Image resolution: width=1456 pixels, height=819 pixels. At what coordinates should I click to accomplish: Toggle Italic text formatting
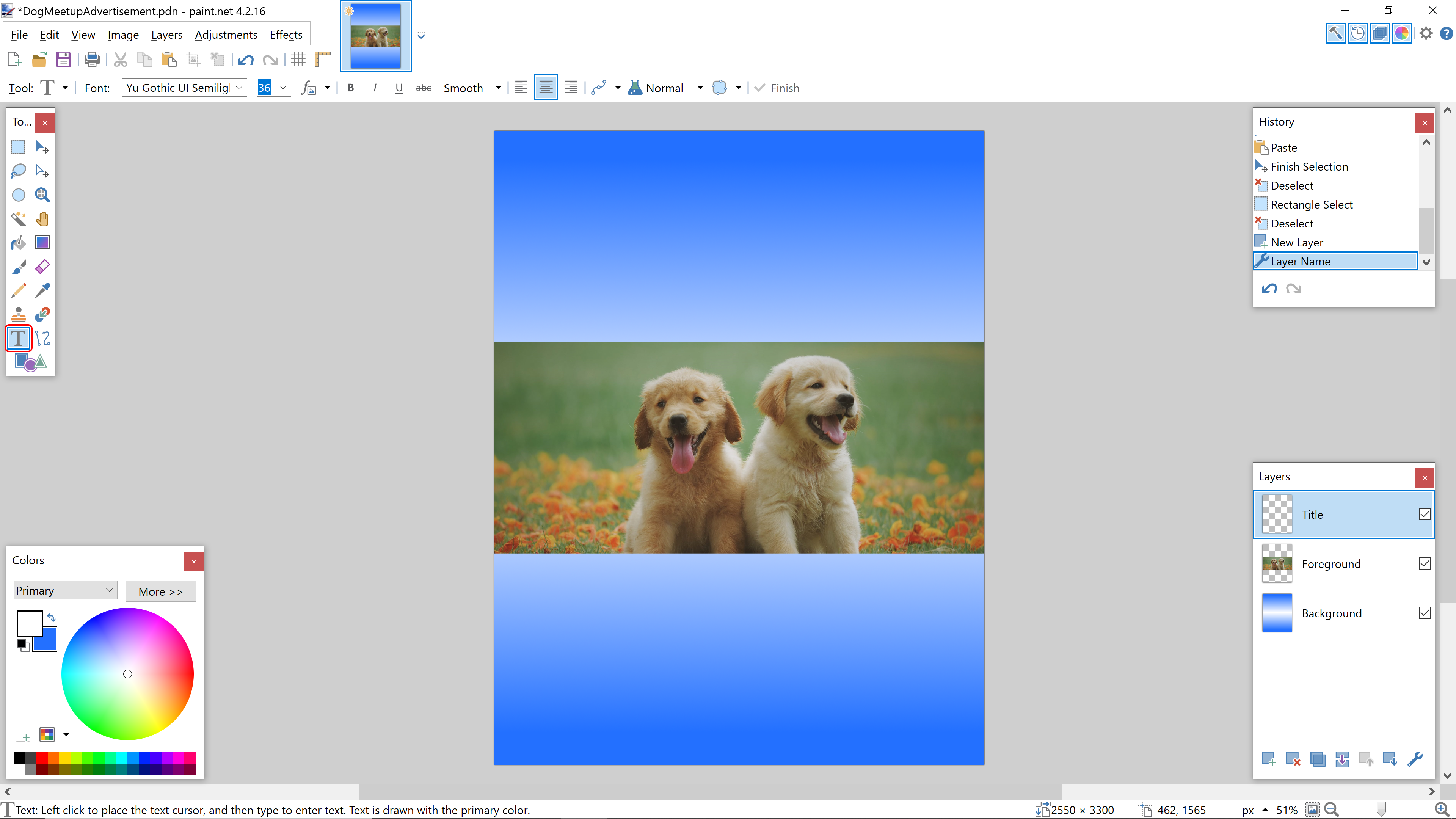pos(375,88)
